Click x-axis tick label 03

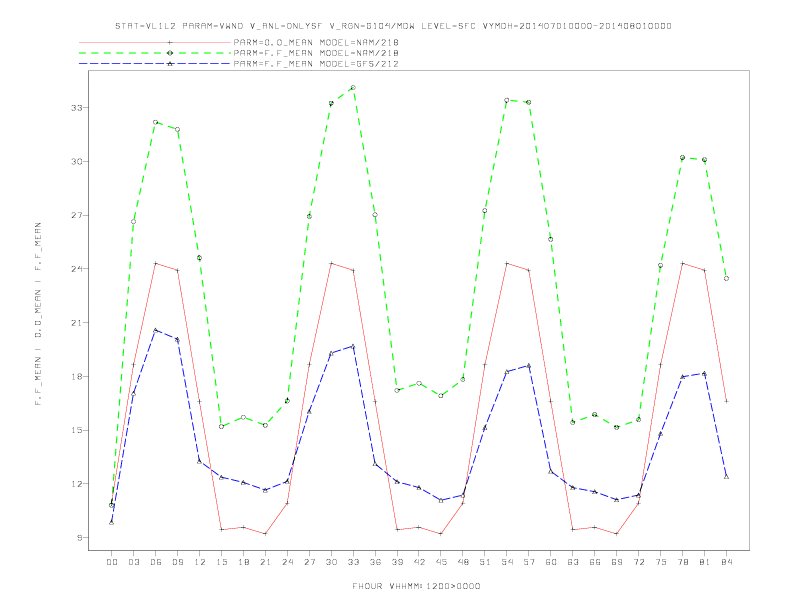coord(133,562)
